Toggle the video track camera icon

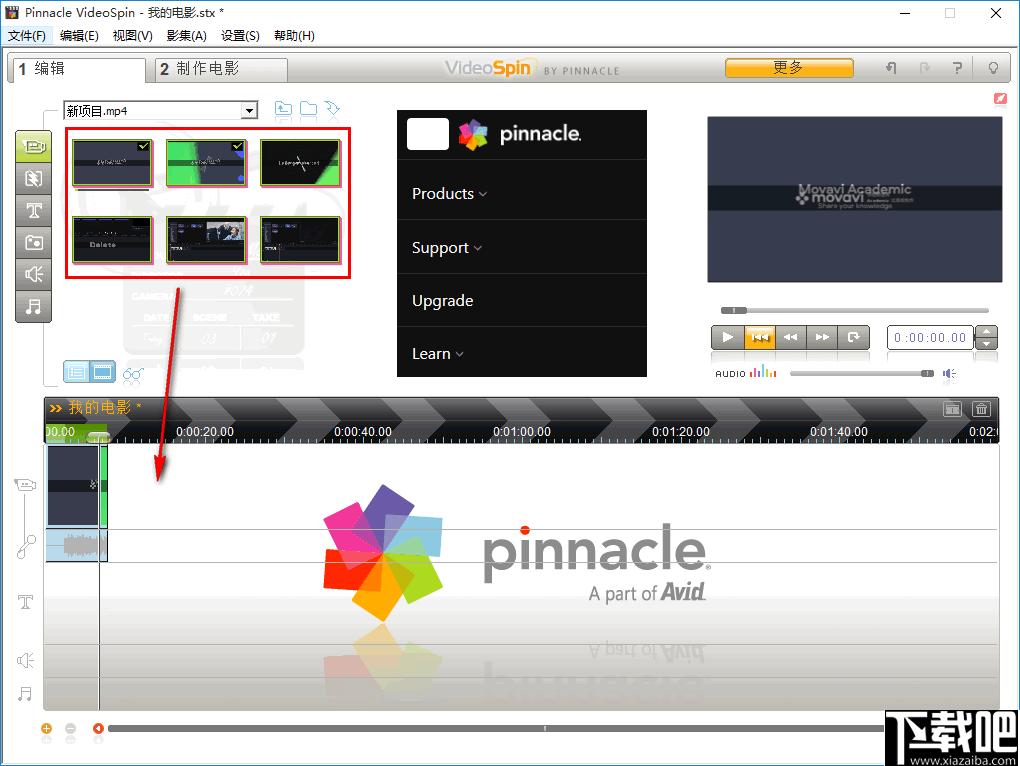(25, 485)
